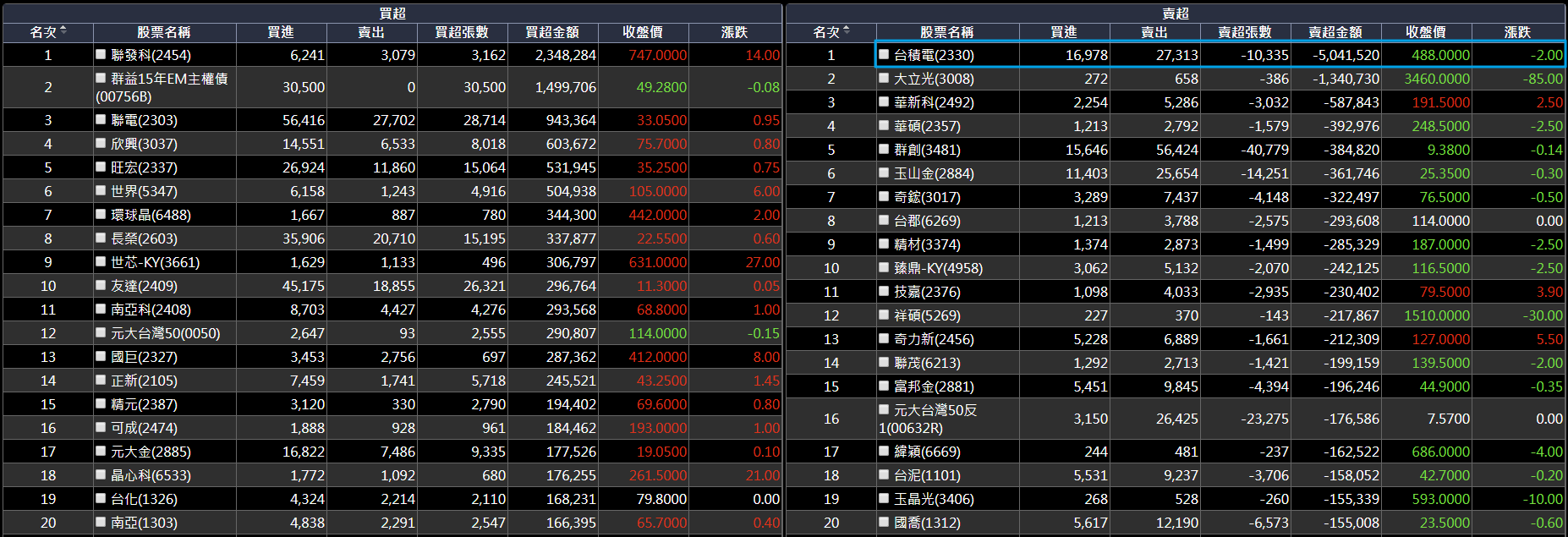Open stock name 技嘉(2376)
This screenshot has width=1568, height=537.
tap(927, 292)
